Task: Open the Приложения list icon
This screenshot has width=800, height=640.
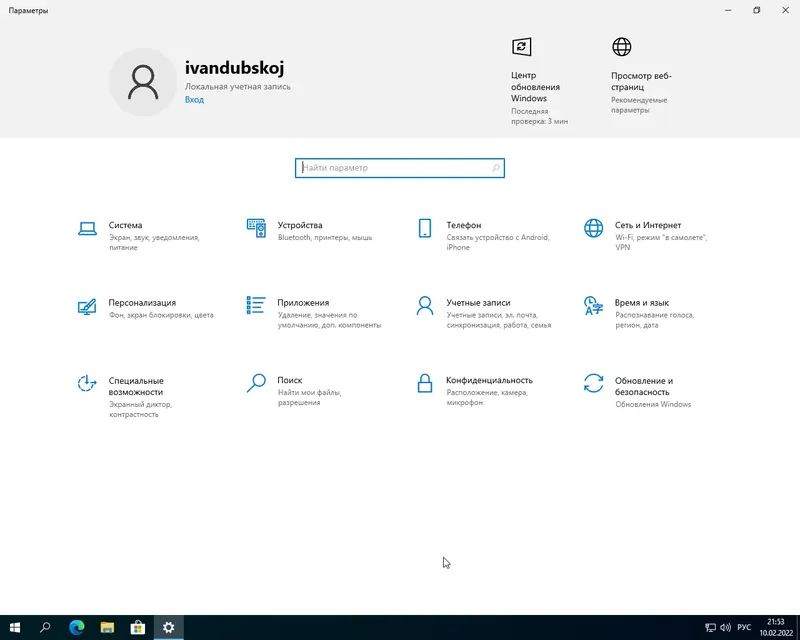Action: pyautogui.click(x=256, y=305)
